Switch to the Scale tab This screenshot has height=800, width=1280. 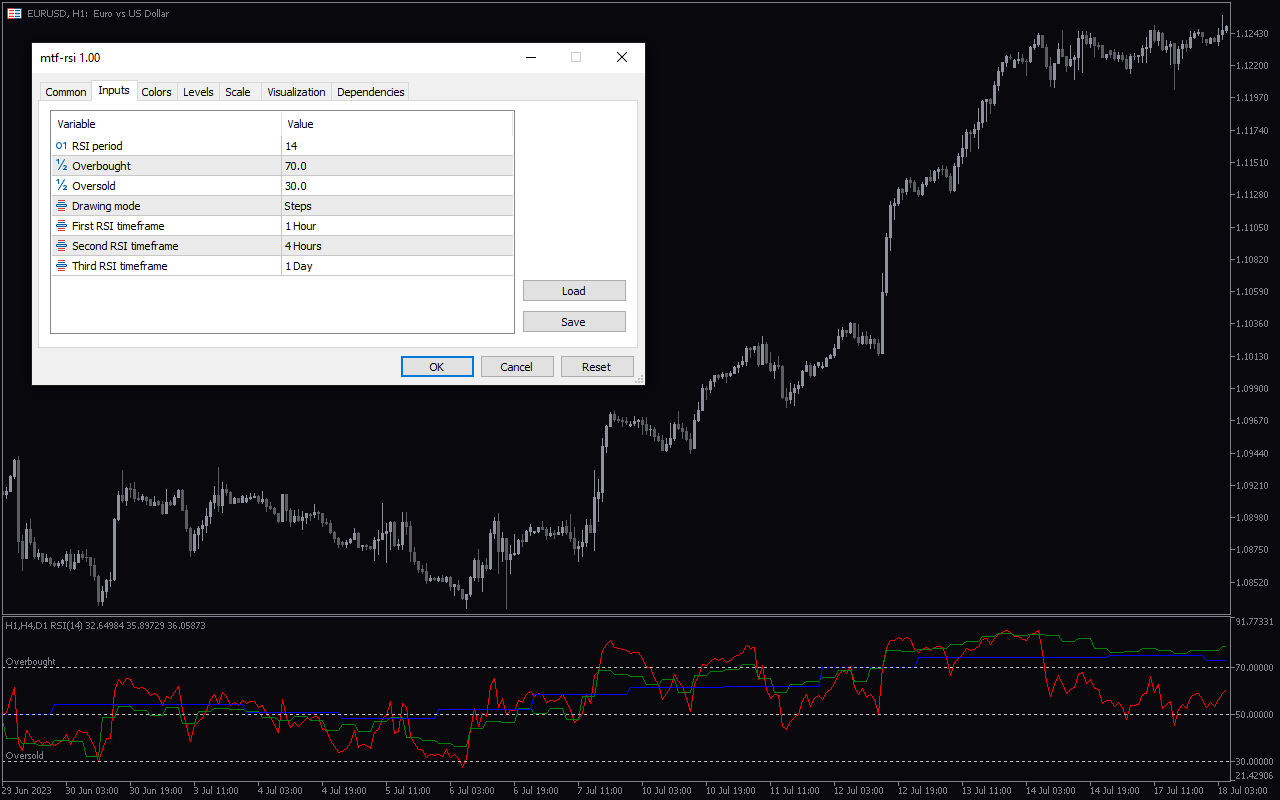pos(238,92)
